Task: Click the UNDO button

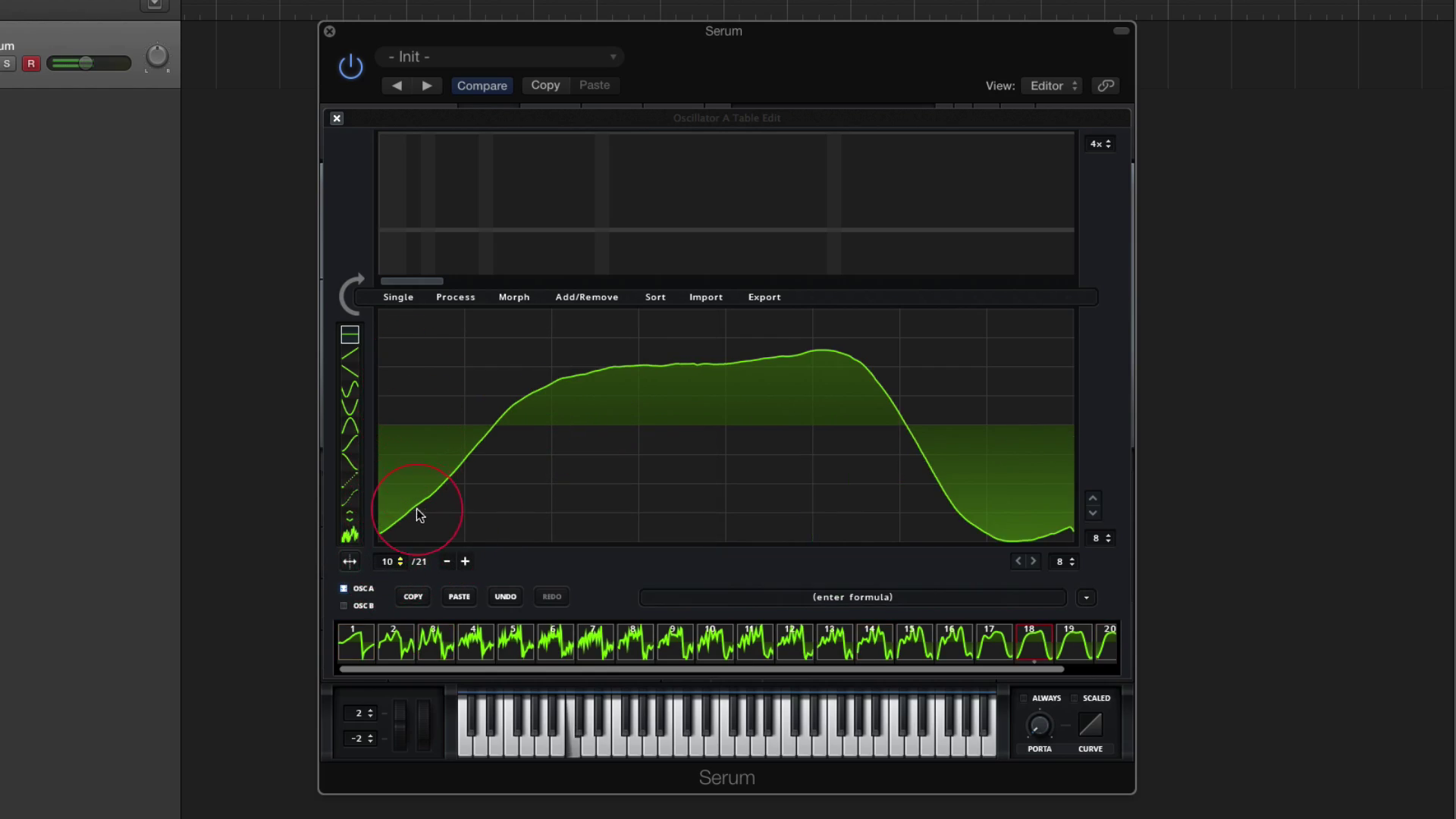Action: coord(505,597)
